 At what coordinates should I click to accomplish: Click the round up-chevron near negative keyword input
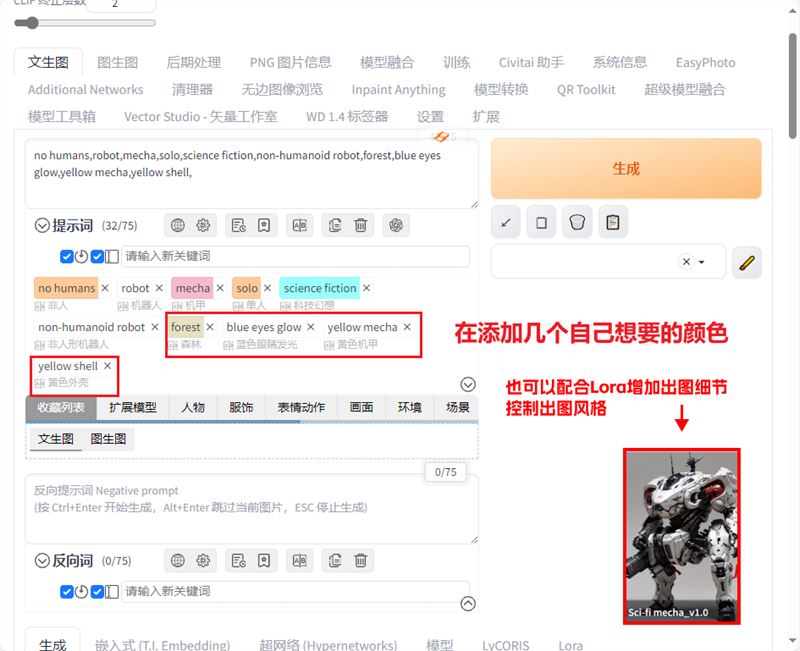[468, 604]
